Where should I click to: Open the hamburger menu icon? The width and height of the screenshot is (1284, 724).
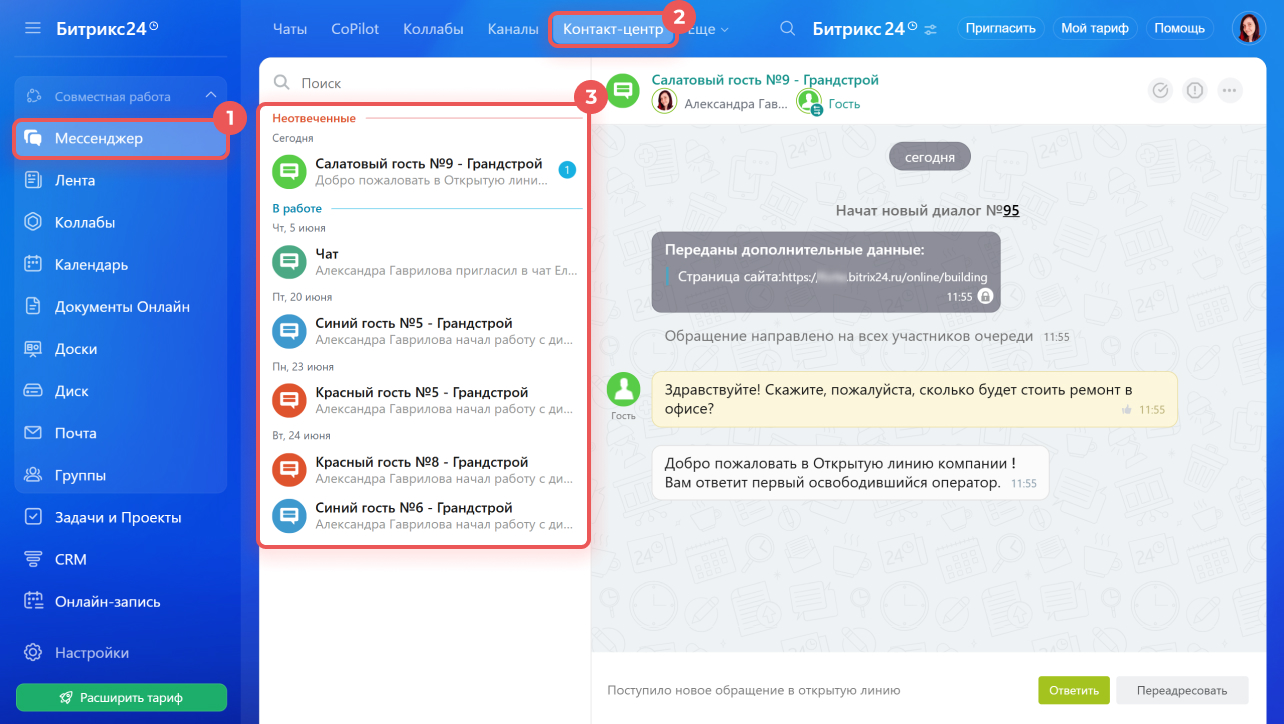(x=33, y=28)
